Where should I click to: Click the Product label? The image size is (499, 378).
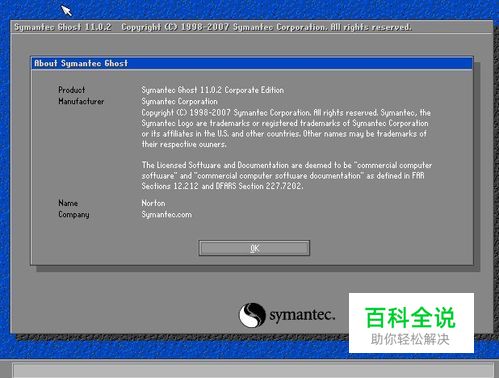coord(72,90)
